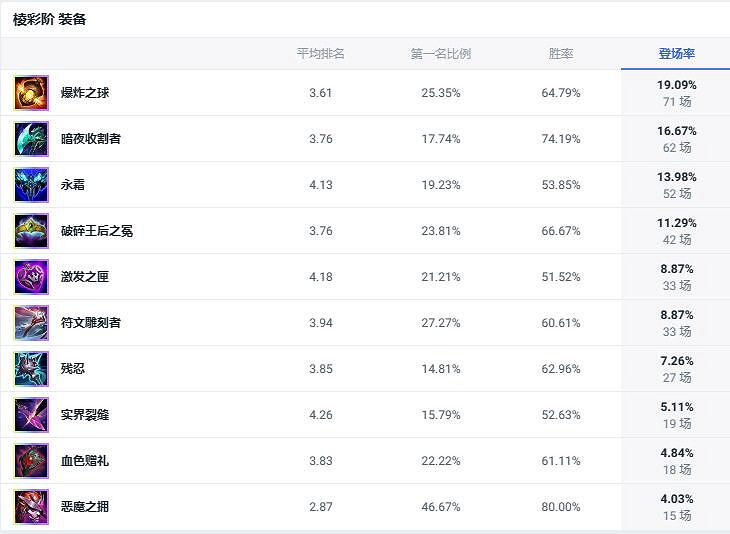Click the 恶魔之拥 item icon
The height and width of the screenshot is (534, 730).
[31, 507]
